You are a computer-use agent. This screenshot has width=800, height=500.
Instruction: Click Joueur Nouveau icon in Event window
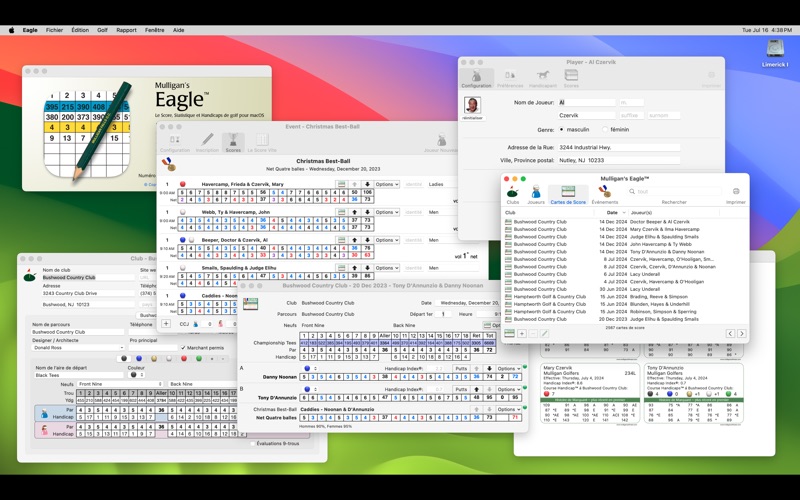(441, 143)
